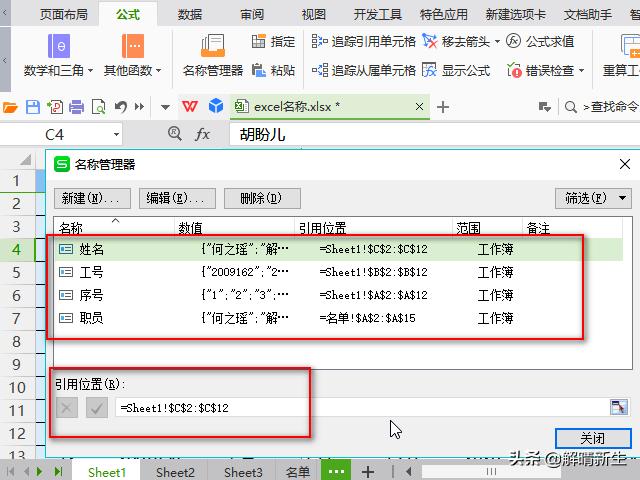Screen dimensions: 640x480
Task: Click the search icon beside 查找命令
Action: click(x=571, y=107)
